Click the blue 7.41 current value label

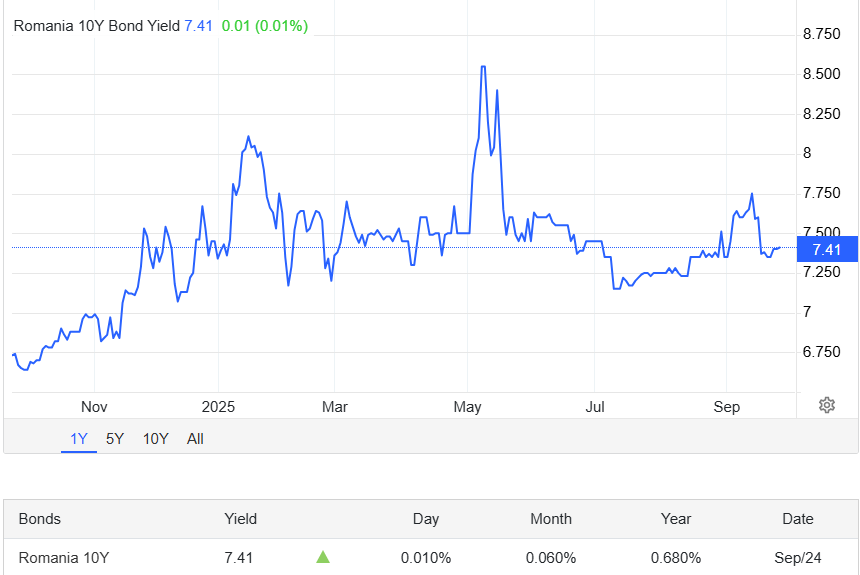pyautogui.click(x=827, y=250)
